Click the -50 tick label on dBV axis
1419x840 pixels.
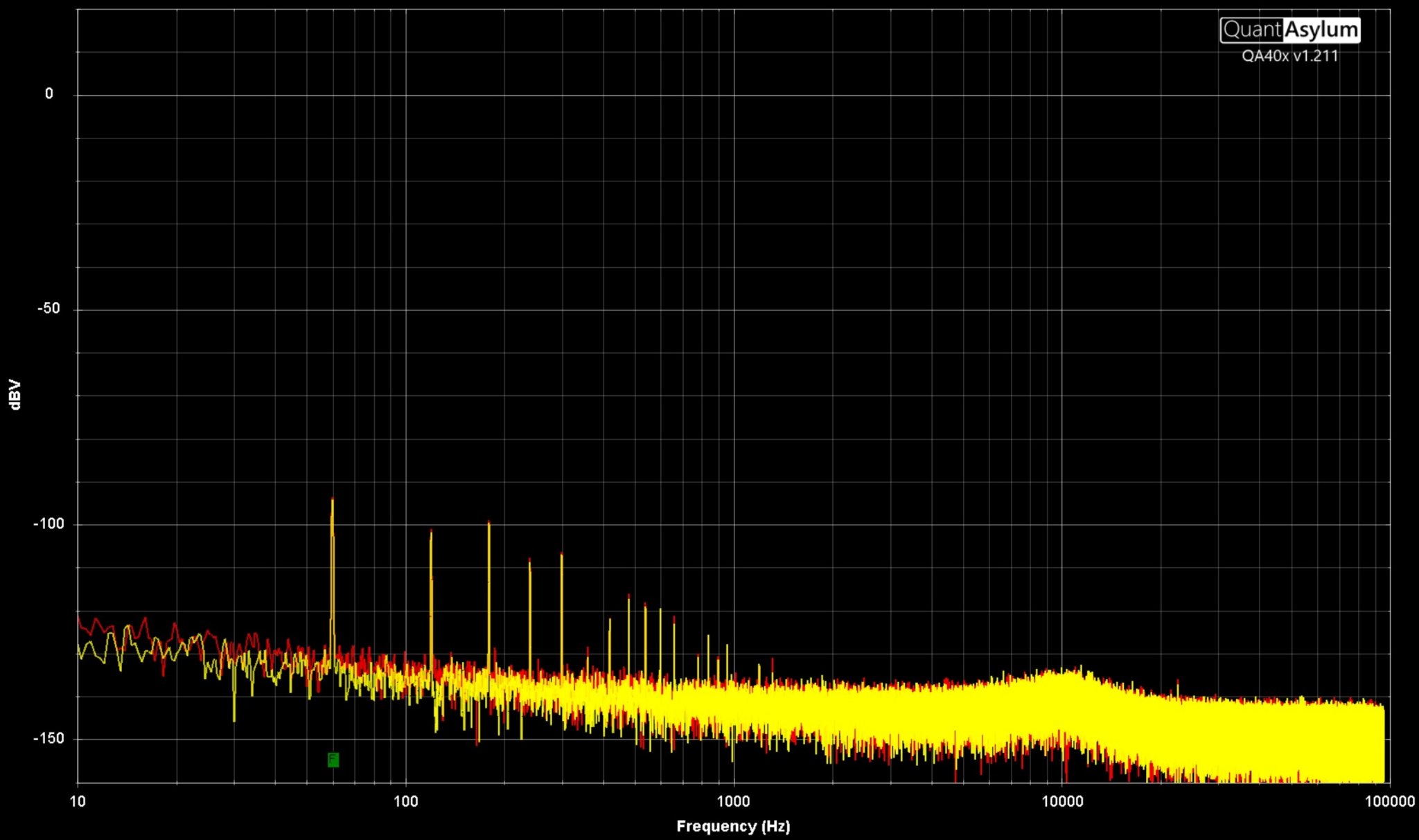[x=49, y=308]
